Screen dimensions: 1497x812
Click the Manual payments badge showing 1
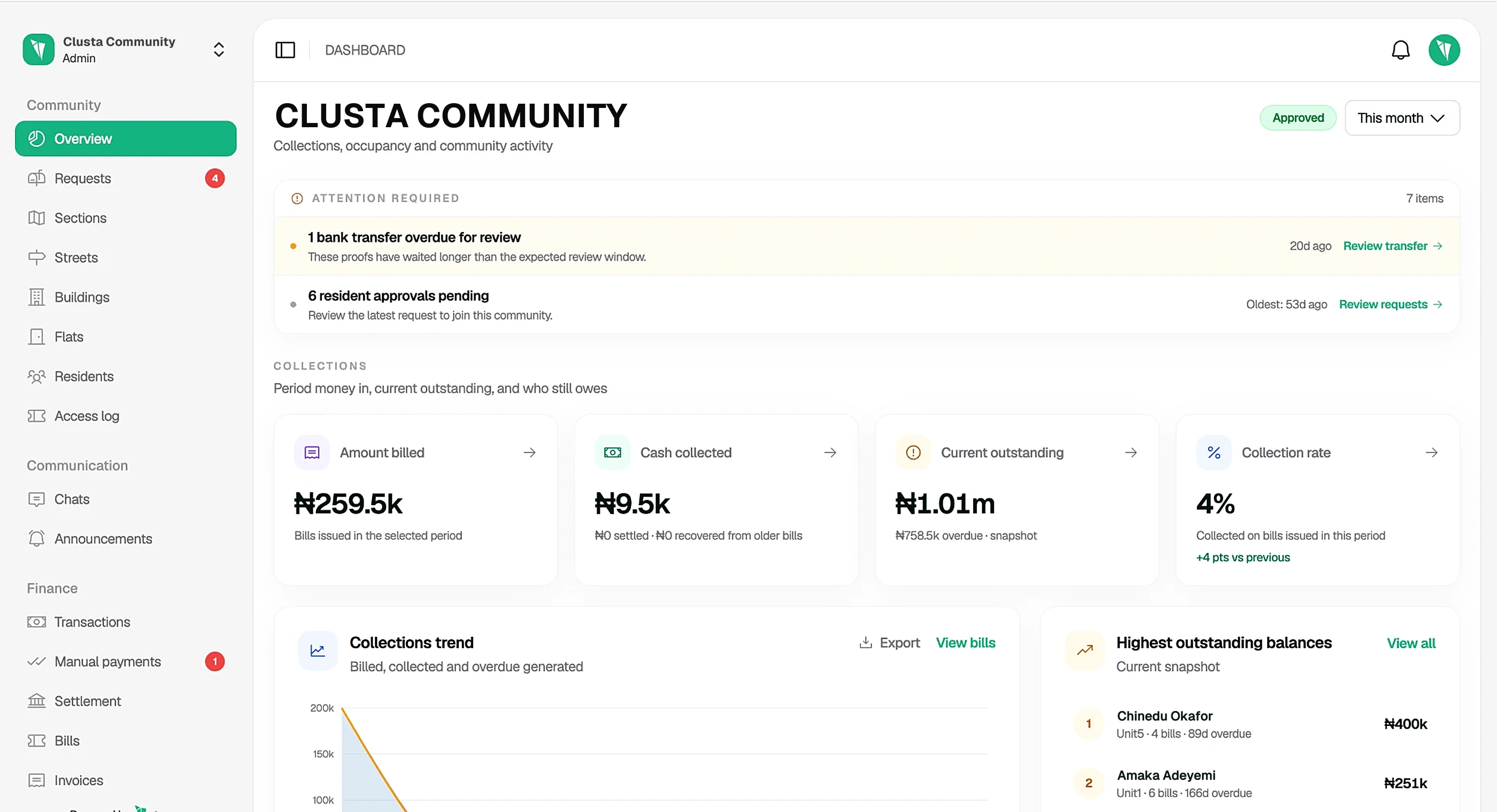click(215, 661)
